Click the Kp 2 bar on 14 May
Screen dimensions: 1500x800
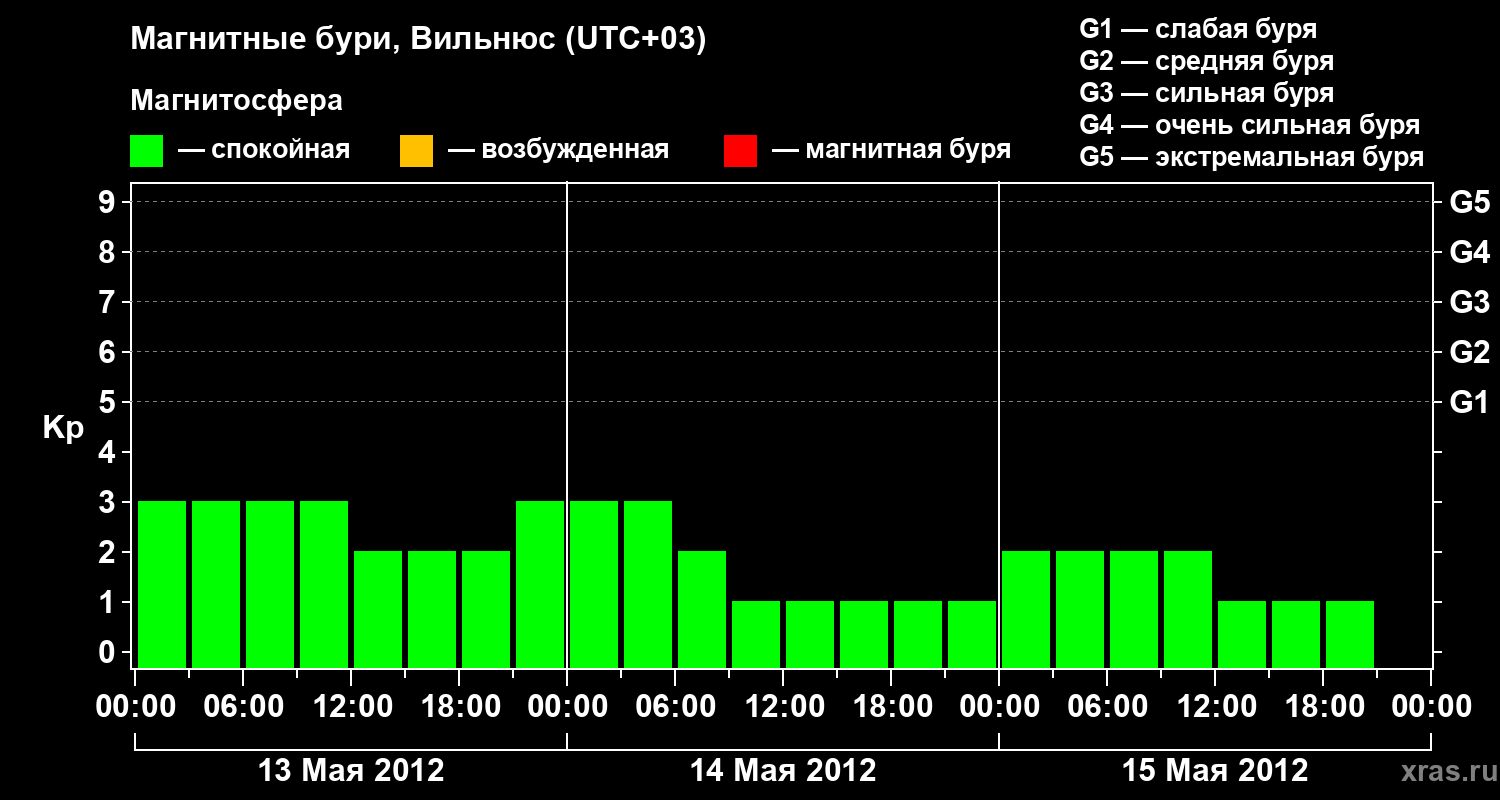coord(702,609)
